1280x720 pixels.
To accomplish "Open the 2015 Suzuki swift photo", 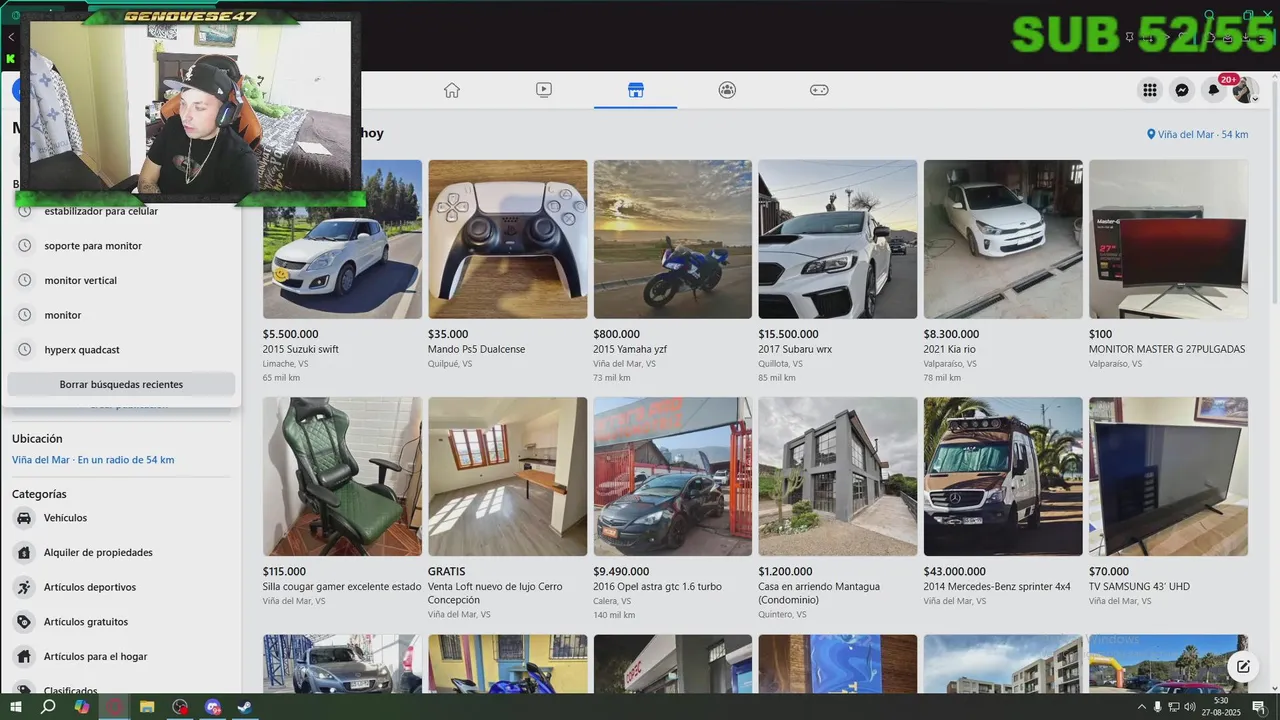I will (x=342, y=239).
